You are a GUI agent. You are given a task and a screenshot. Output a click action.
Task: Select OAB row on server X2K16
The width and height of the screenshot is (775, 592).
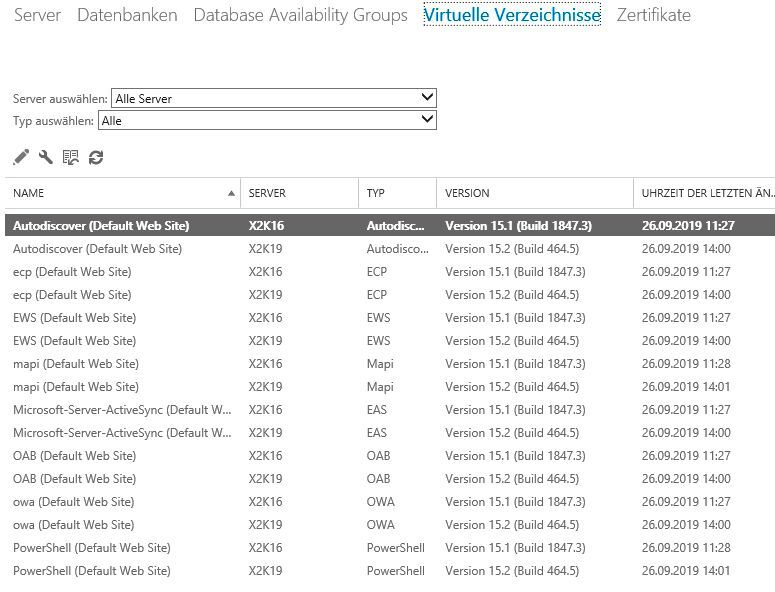coord(390,456)
